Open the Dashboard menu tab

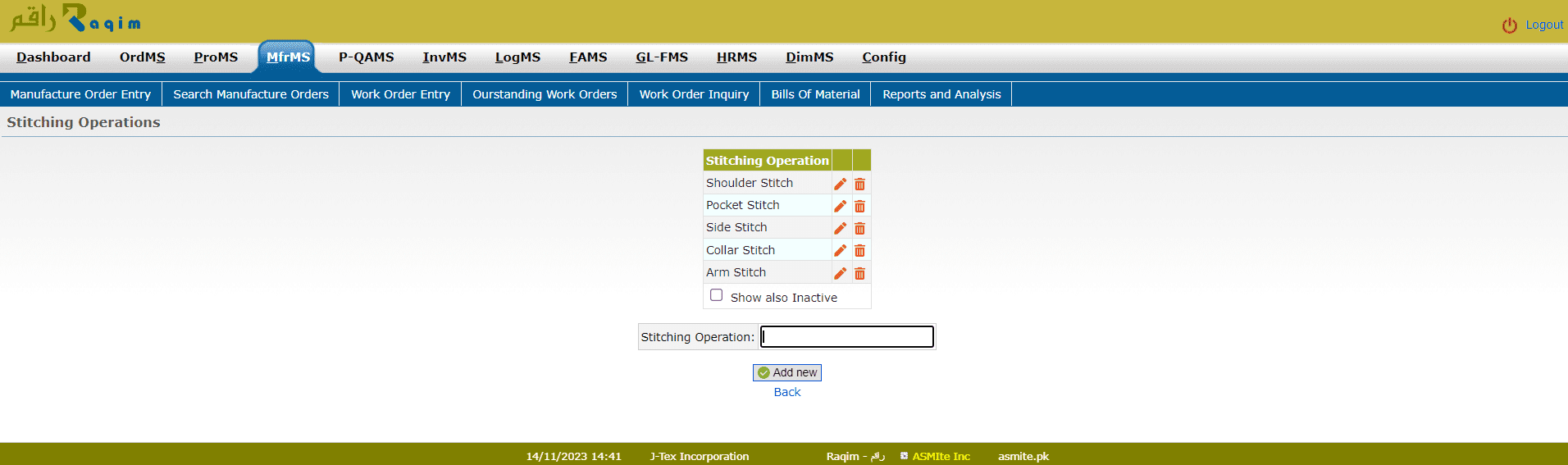(53, 57)
